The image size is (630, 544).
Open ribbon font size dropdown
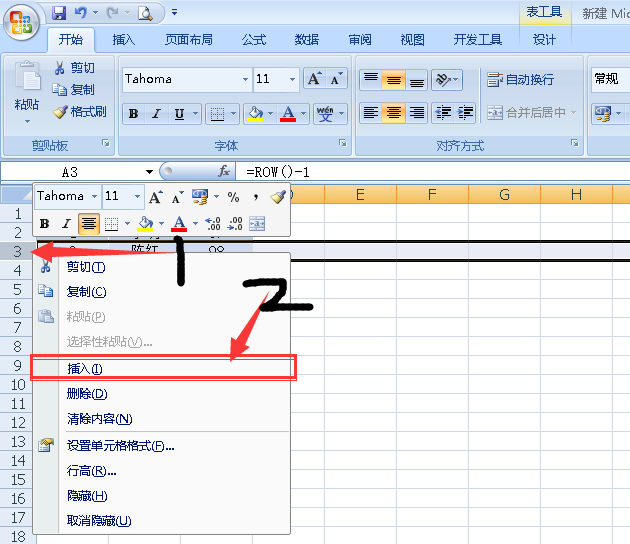coord(292,79)
